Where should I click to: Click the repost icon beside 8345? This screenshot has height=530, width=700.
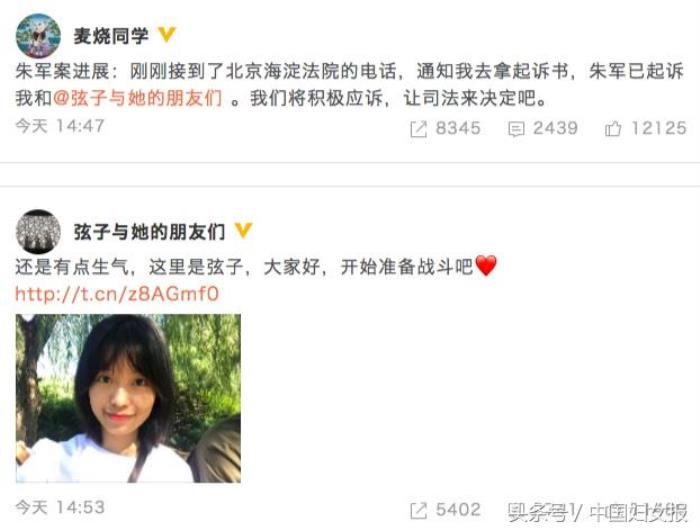418,129
